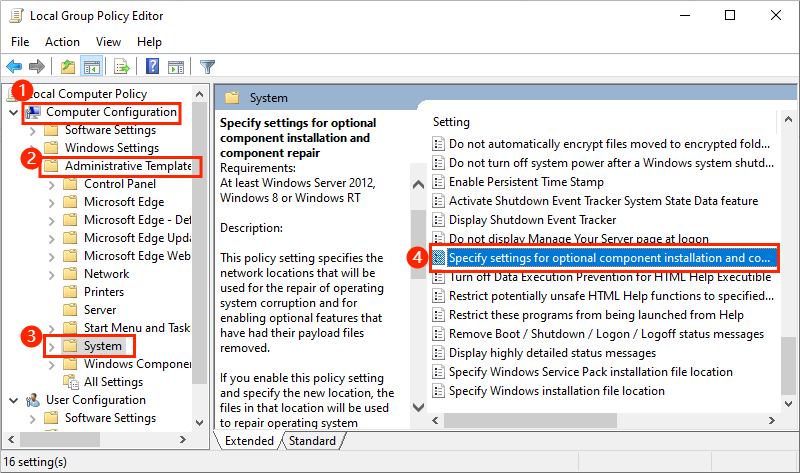The height and width of the screenshot is (473, 800).
Task: Expand the System folder node
Action: coord(52,346)
